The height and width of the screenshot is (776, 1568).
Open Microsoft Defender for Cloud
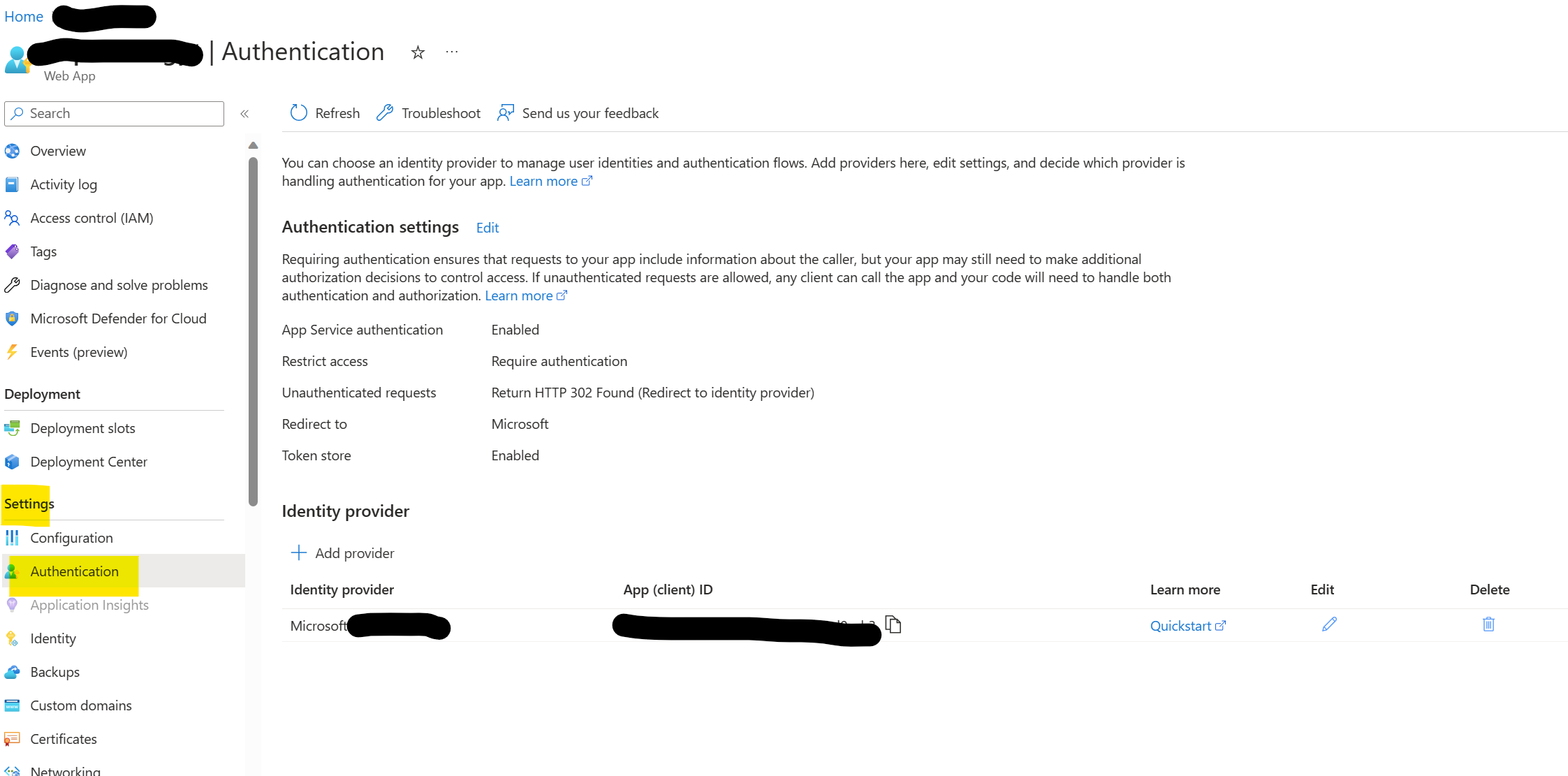coord(118,319)
